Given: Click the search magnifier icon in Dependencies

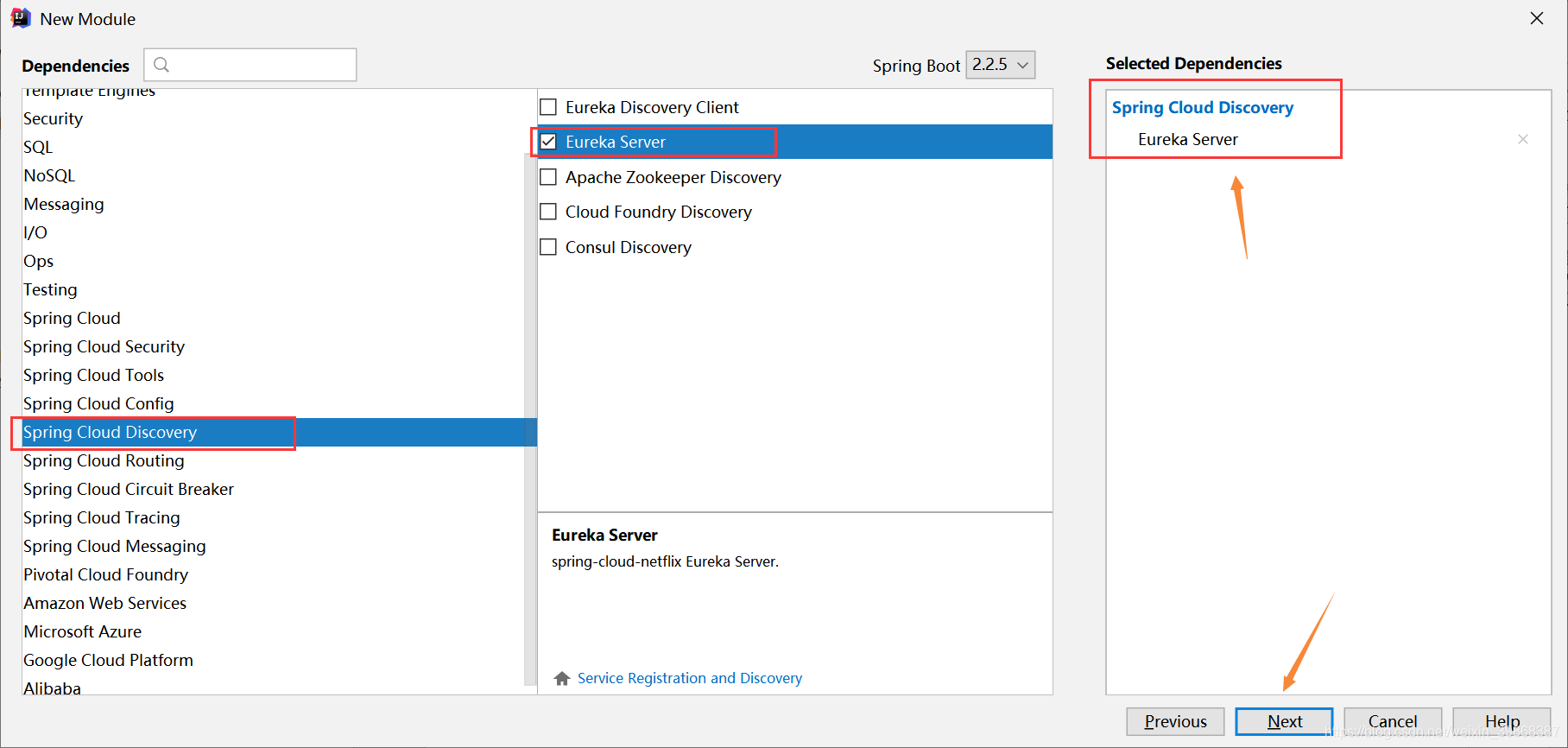Looking at the screenshot, I should 161,65.
